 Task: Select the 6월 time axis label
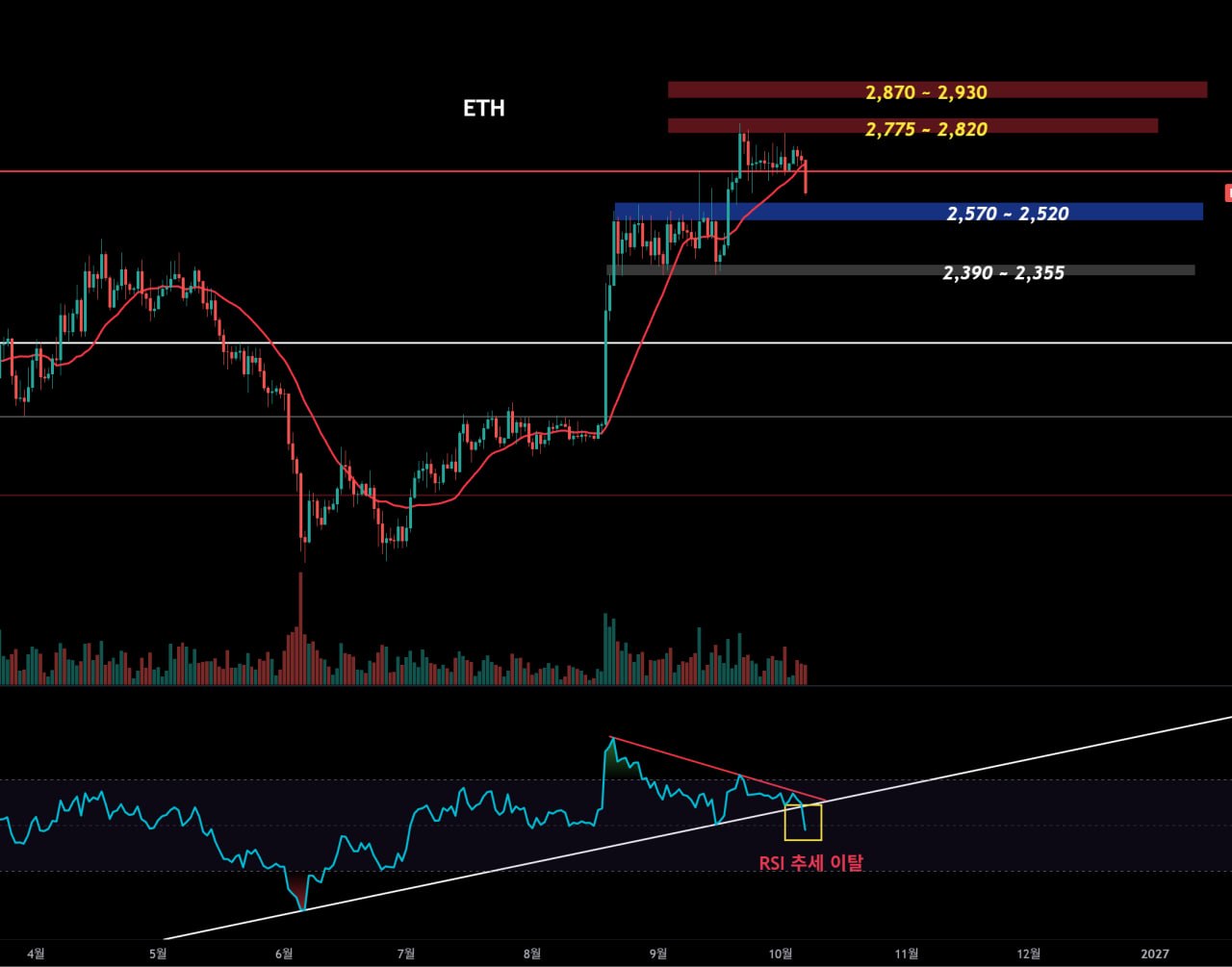(x=284, y=954)
